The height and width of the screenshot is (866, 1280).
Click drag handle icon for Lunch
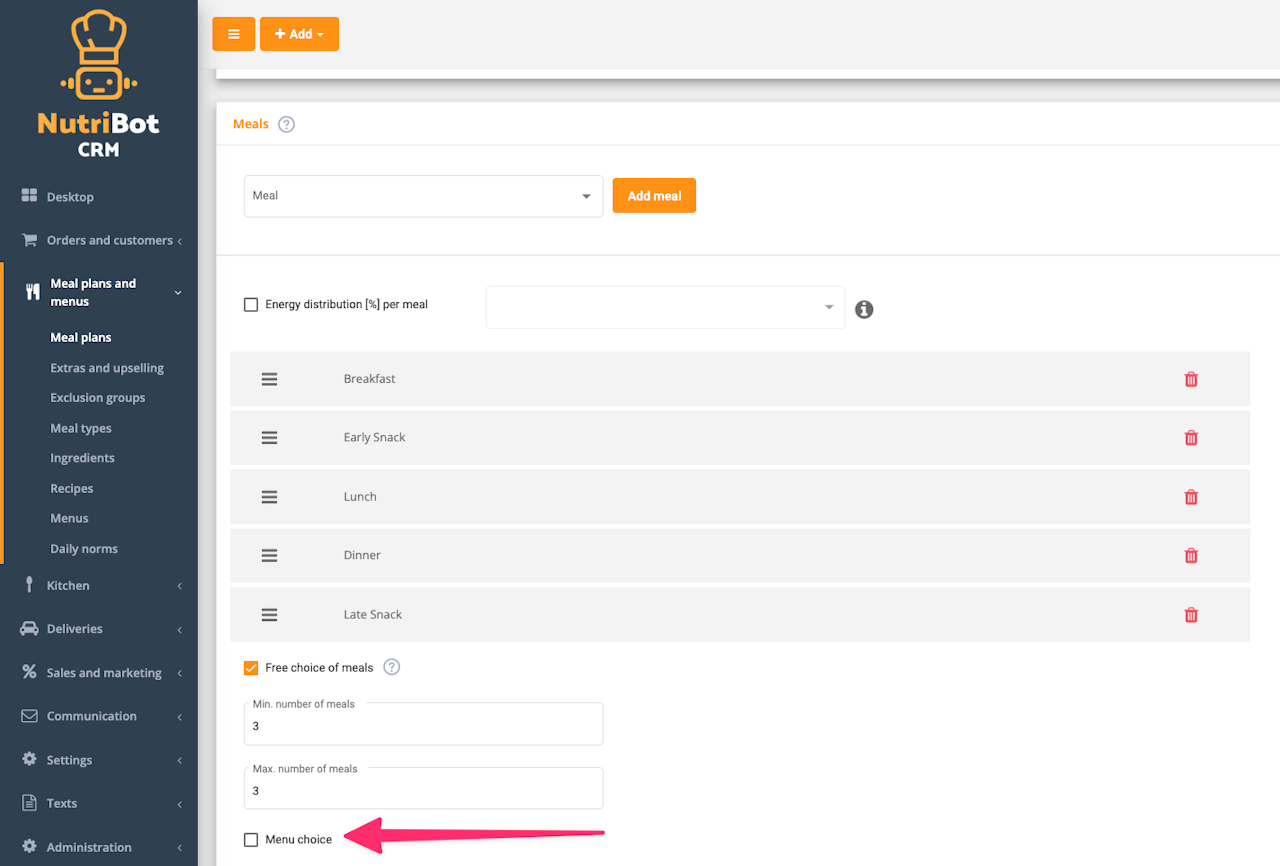click(269, 497)
